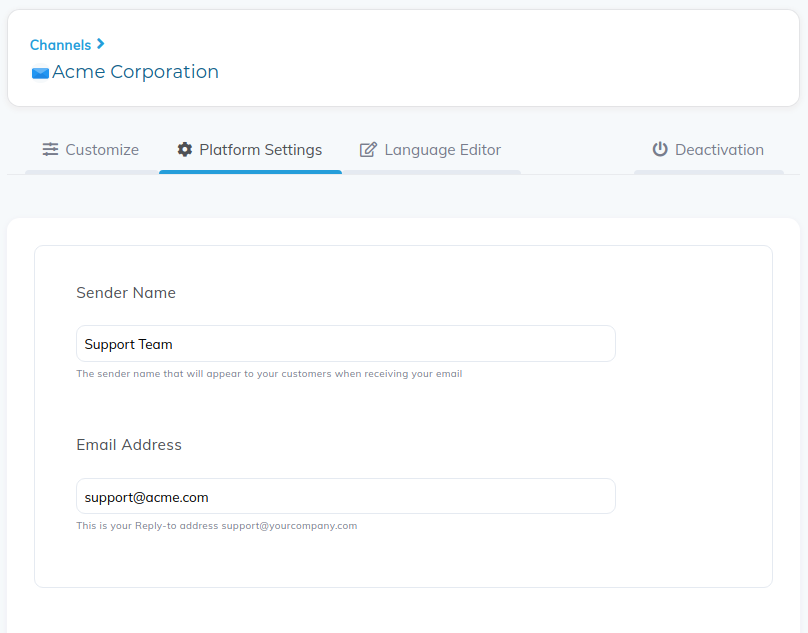Click the blue envelope channel icon
The height and width of the screenshot is (633, 808).
40,73
